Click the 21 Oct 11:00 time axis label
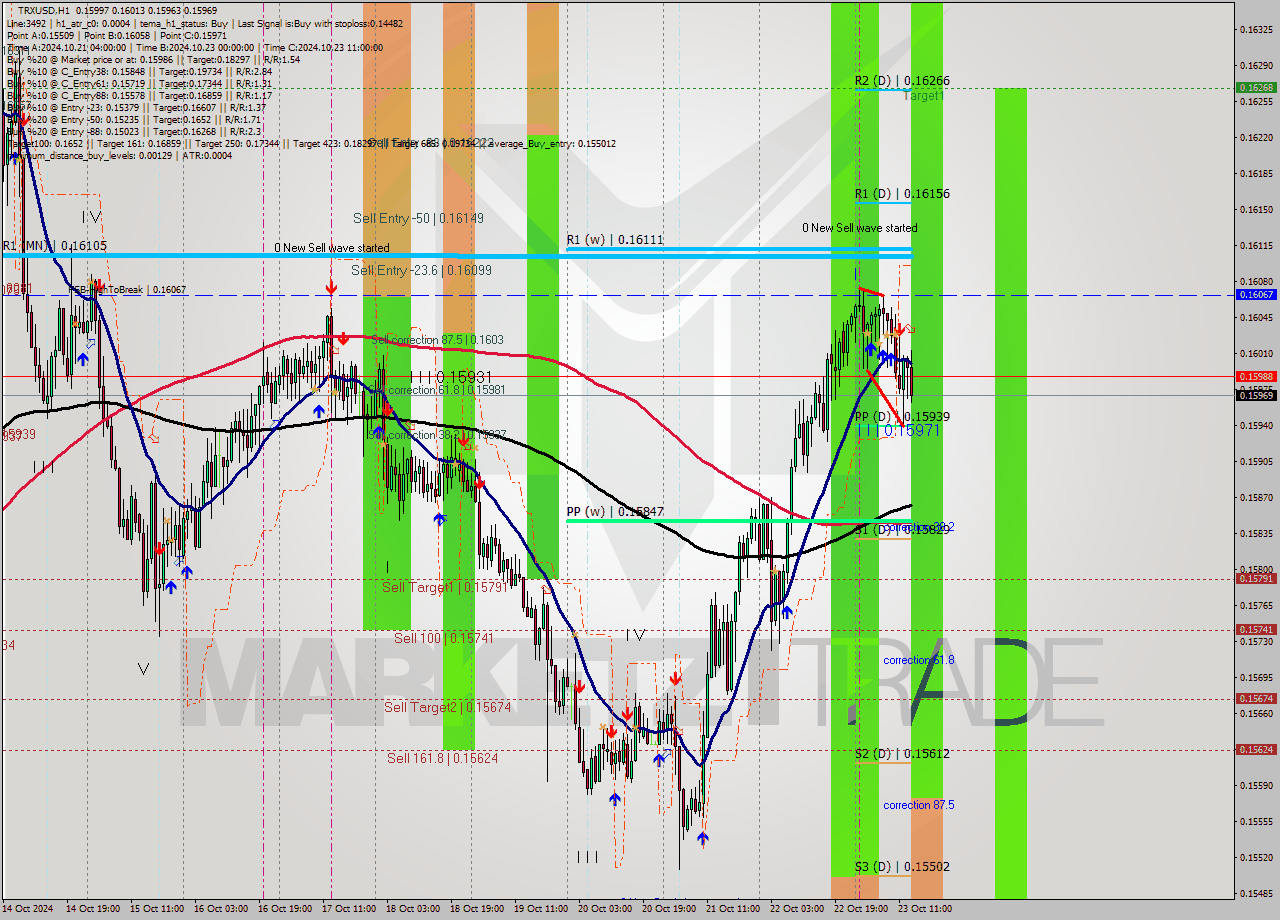Image resolution: width=1280 pixels, height=920 pixels. [x=732, y=909]
